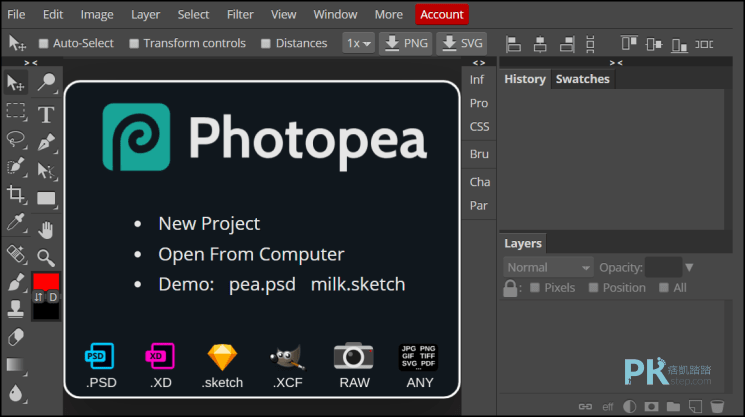Click the align horizontal centers icon
The image size is (745, 417).
click(540, 44)
